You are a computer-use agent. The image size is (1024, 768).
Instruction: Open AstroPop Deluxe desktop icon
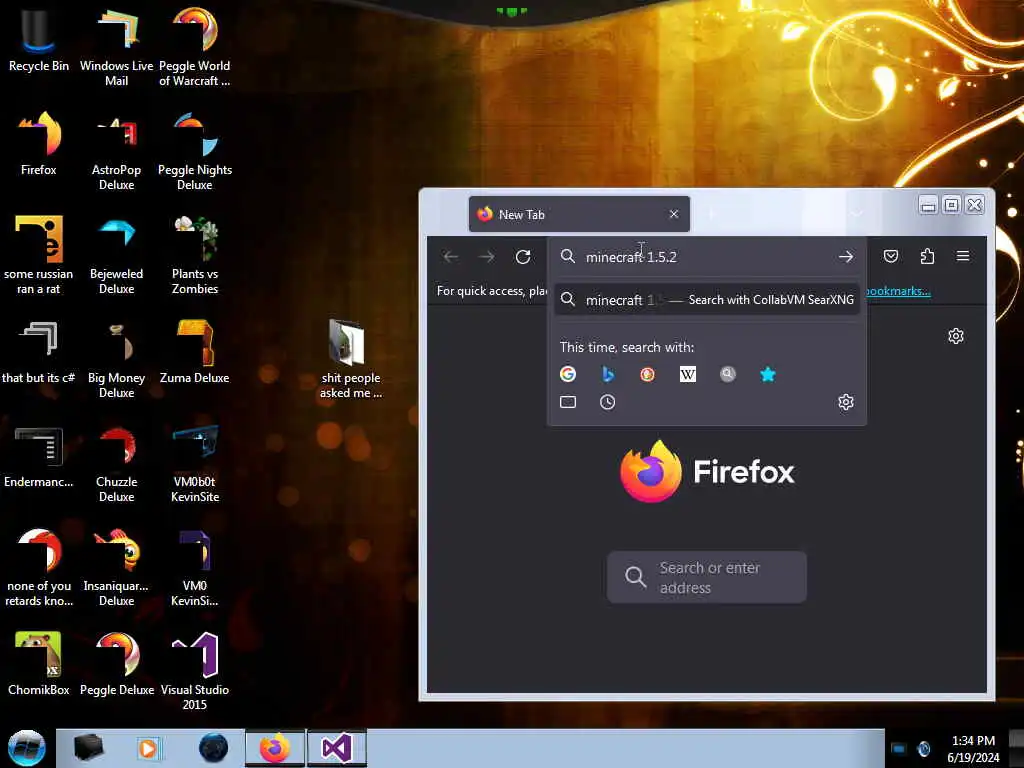116,152
